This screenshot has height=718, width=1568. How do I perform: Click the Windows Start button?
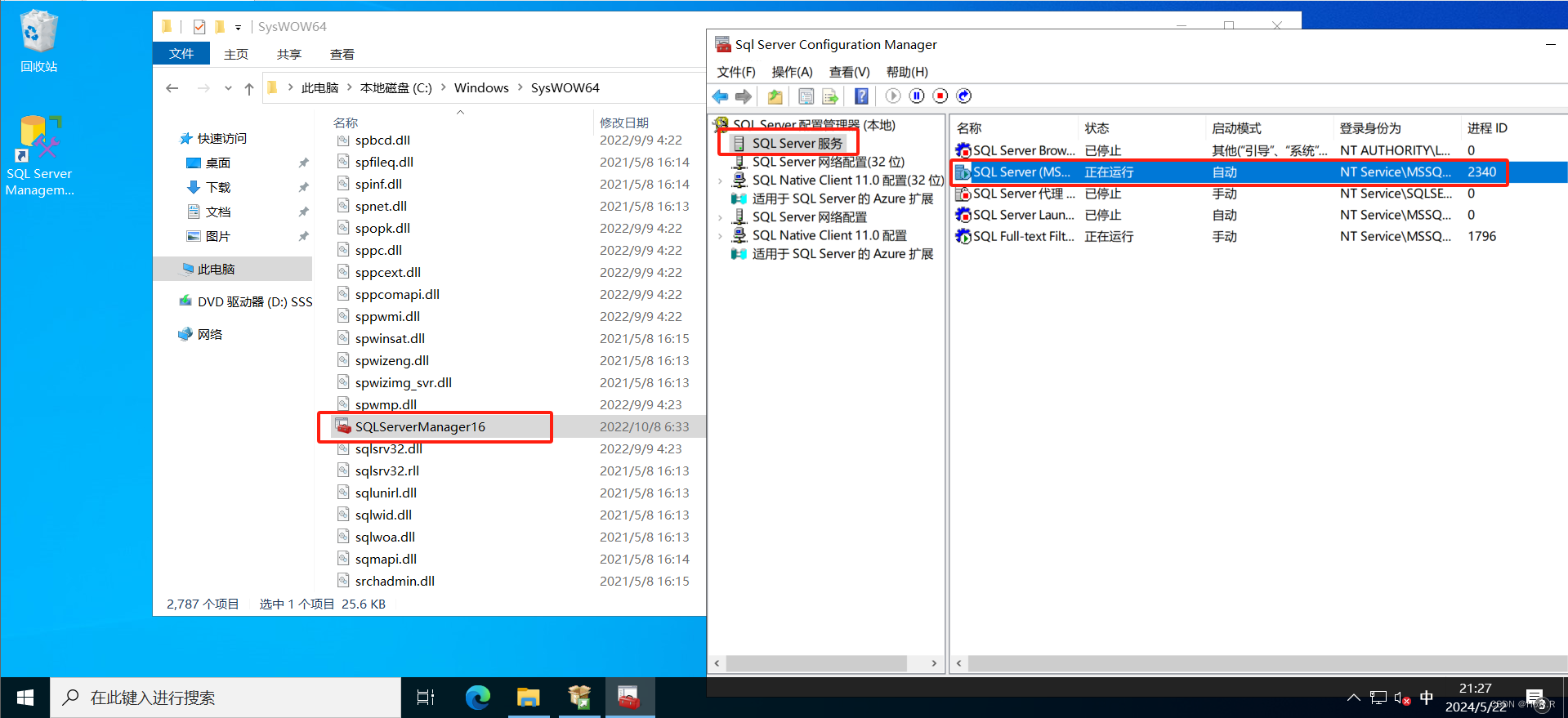25,698
